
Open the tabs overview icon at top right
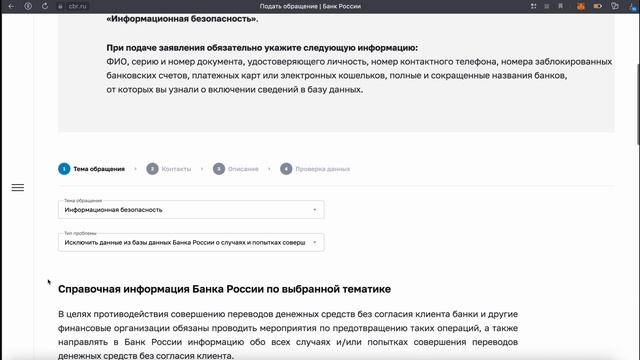tap(615, 6)
